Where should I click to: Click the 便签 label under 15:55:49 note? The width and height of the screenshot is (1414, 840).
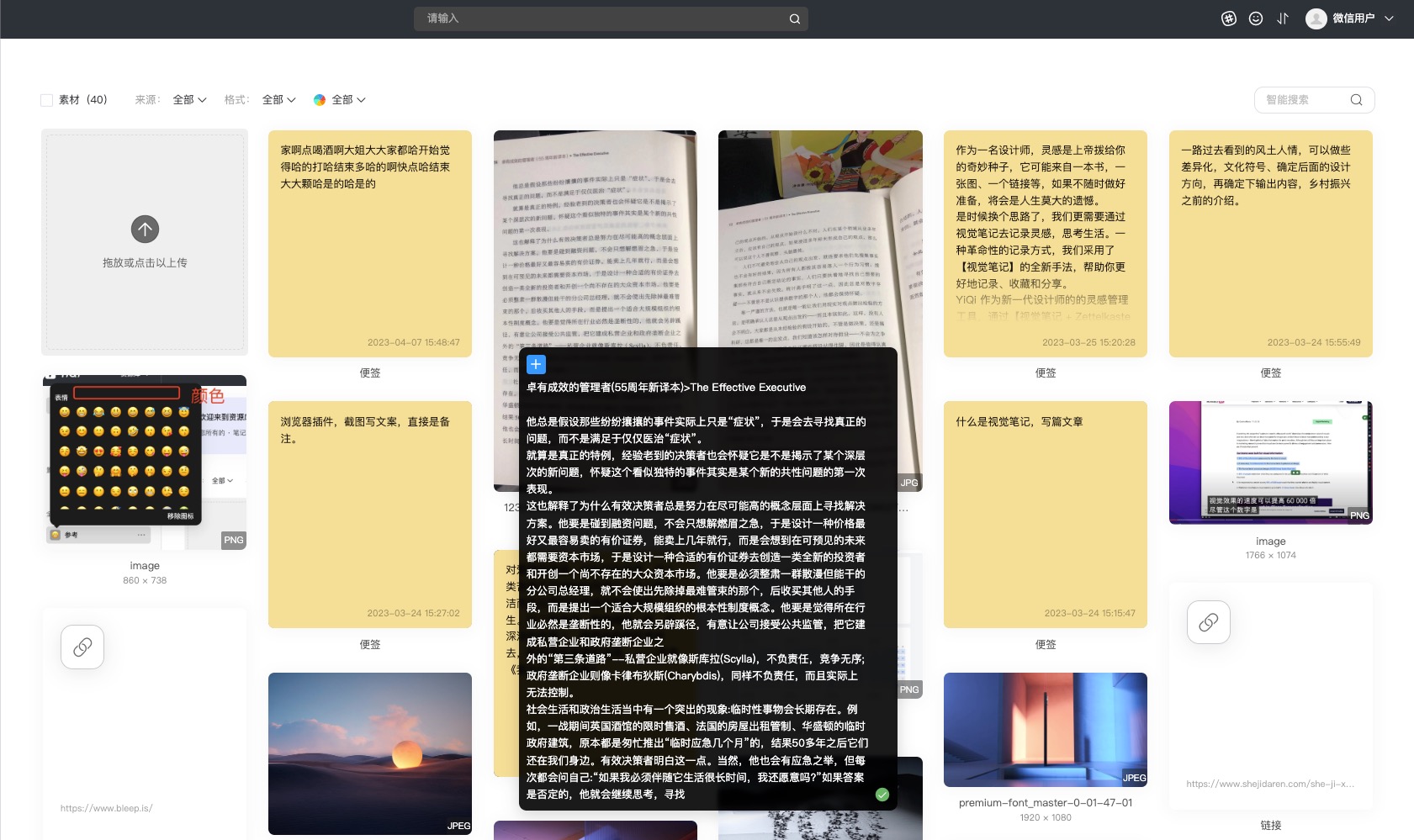pos(1271,372)
